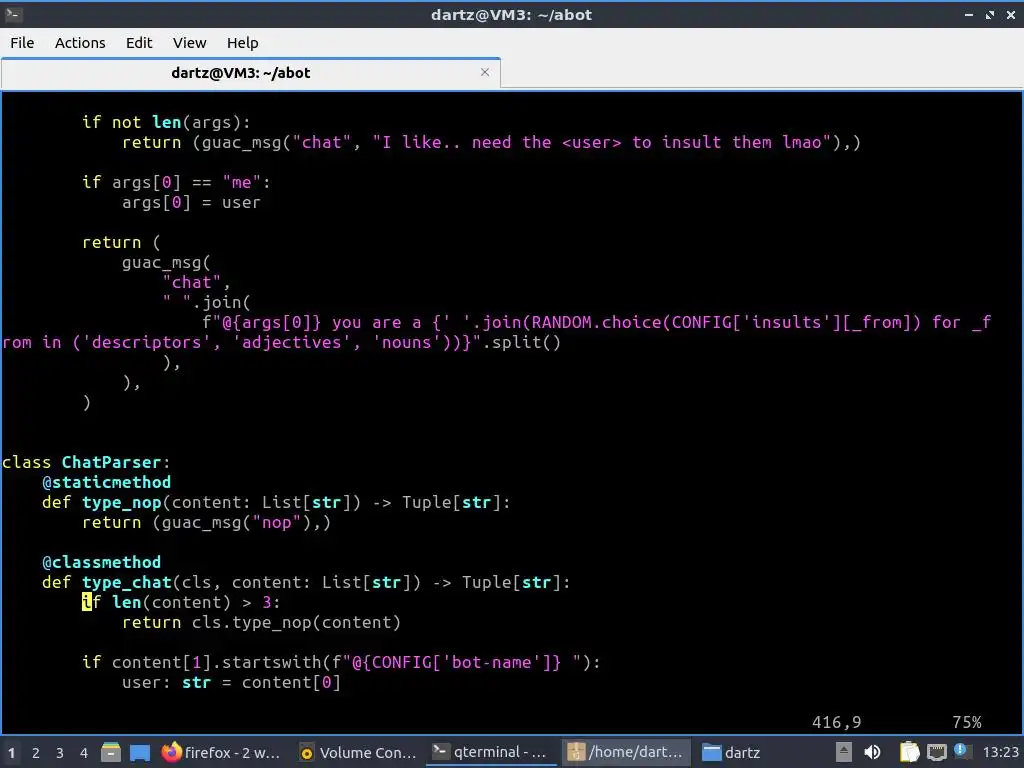Switch to the Firefox taskbar window

point(221,752)
